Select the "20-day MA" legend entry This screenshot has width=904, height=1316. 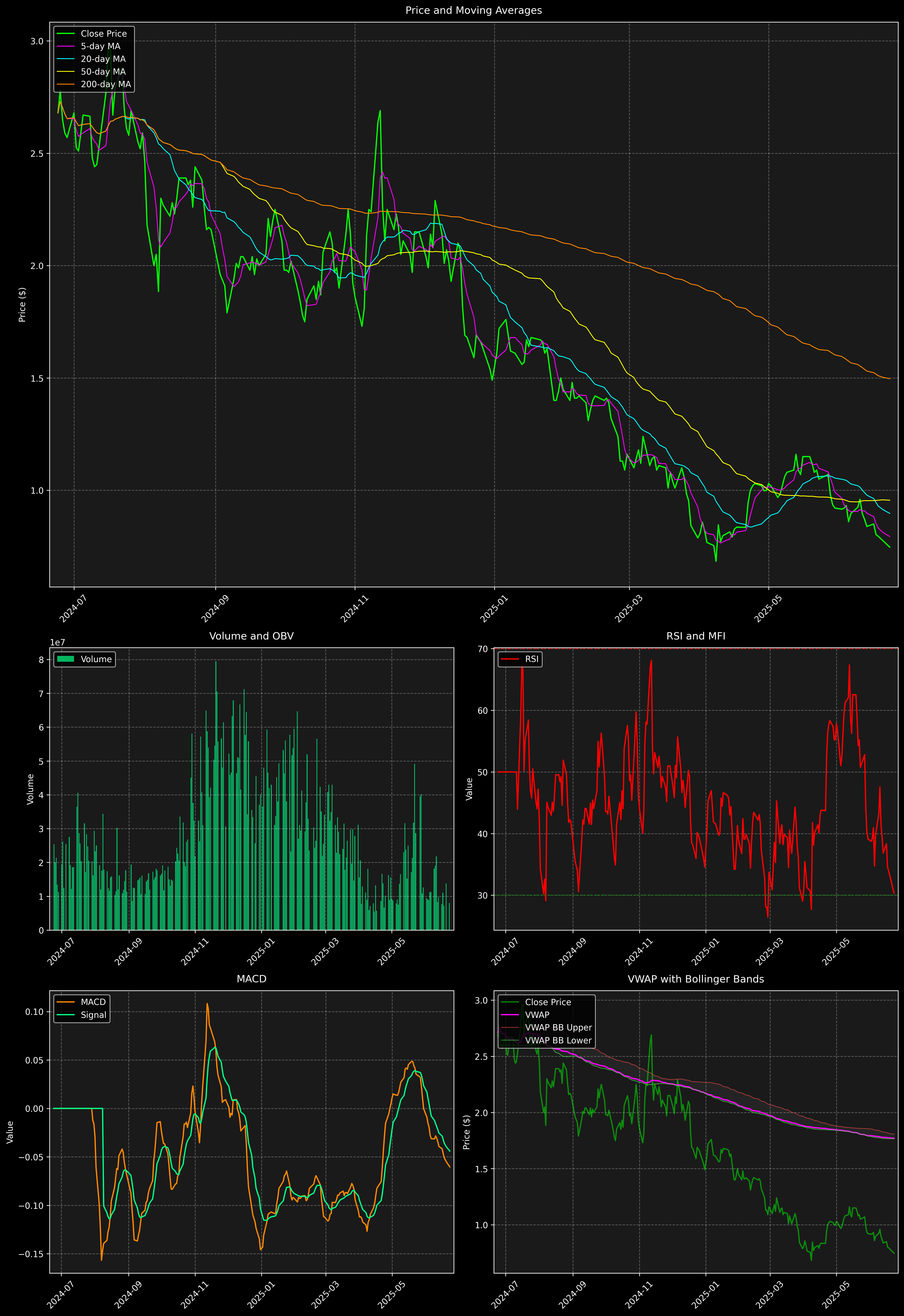tap(103, 59)
